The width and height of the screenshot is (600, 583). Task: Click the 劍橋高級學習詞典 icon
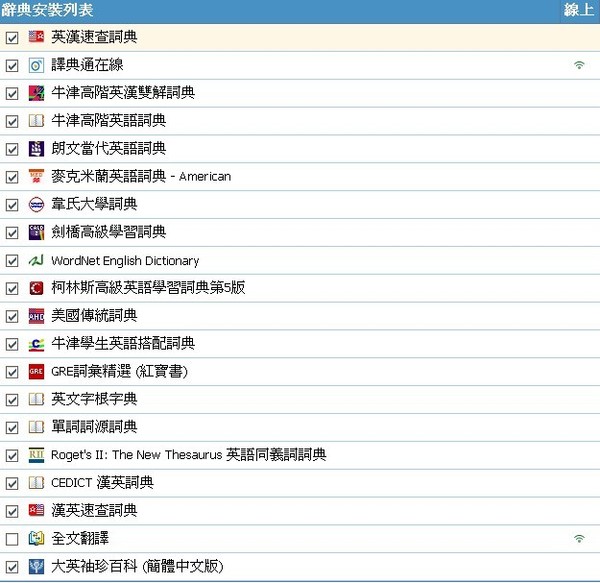36,232
